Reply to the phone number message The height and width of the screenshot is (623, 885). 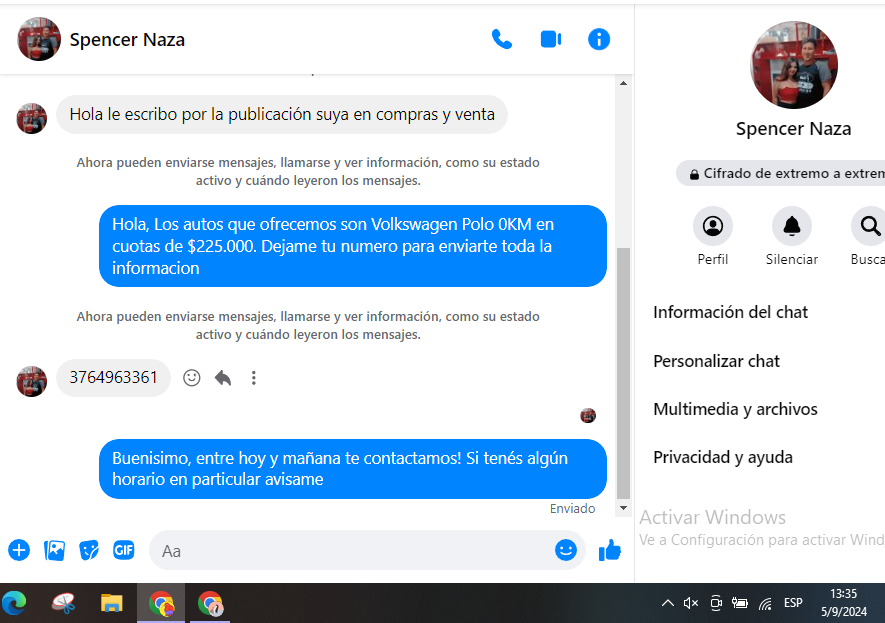point(223,378)
